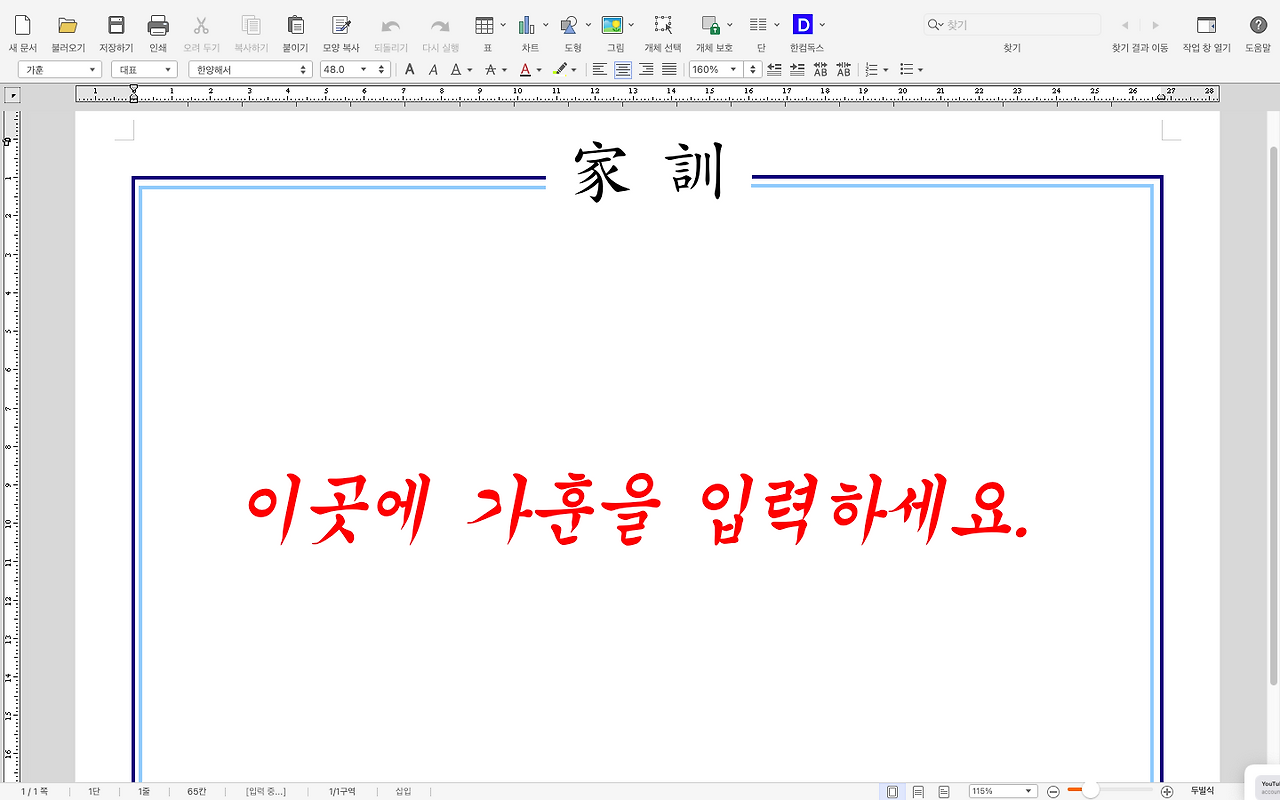
Task: Apply numbered list formatting
Action: pos(871,70)
